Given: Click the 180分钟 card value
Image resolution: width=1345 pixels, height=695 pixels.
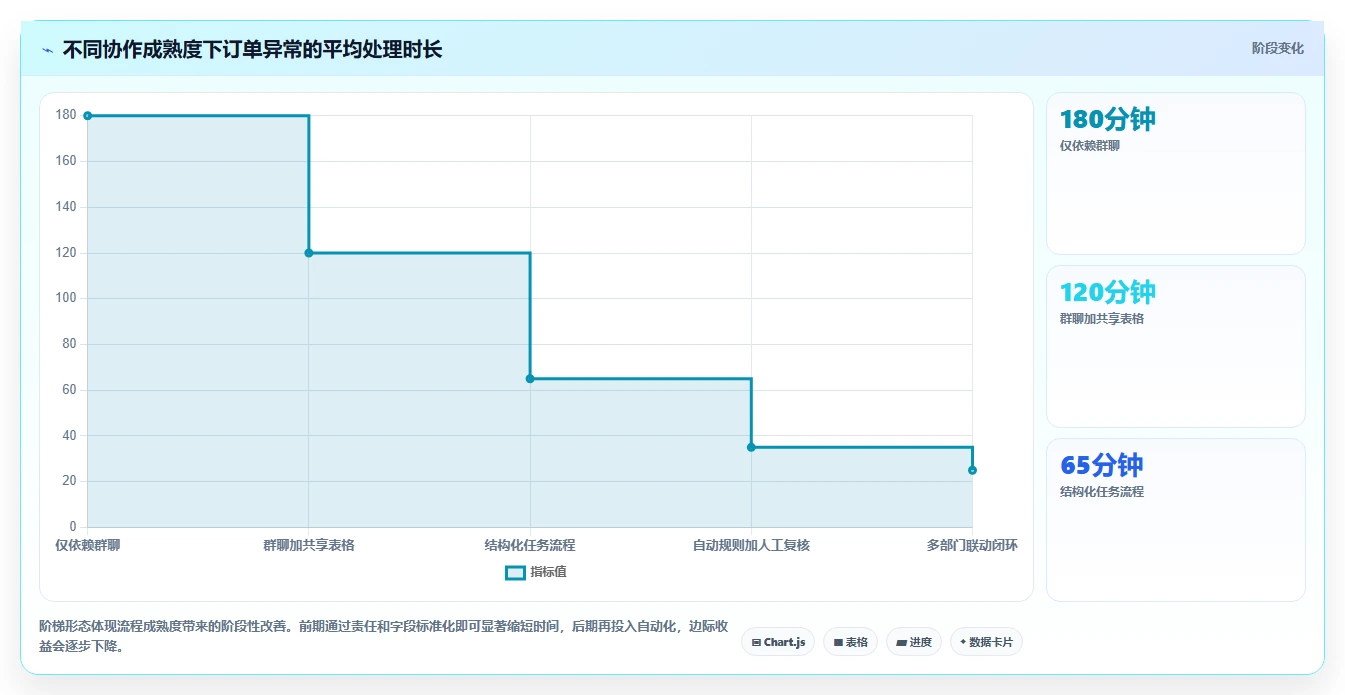Looking at the screenshot, I should click(1108, 120).
